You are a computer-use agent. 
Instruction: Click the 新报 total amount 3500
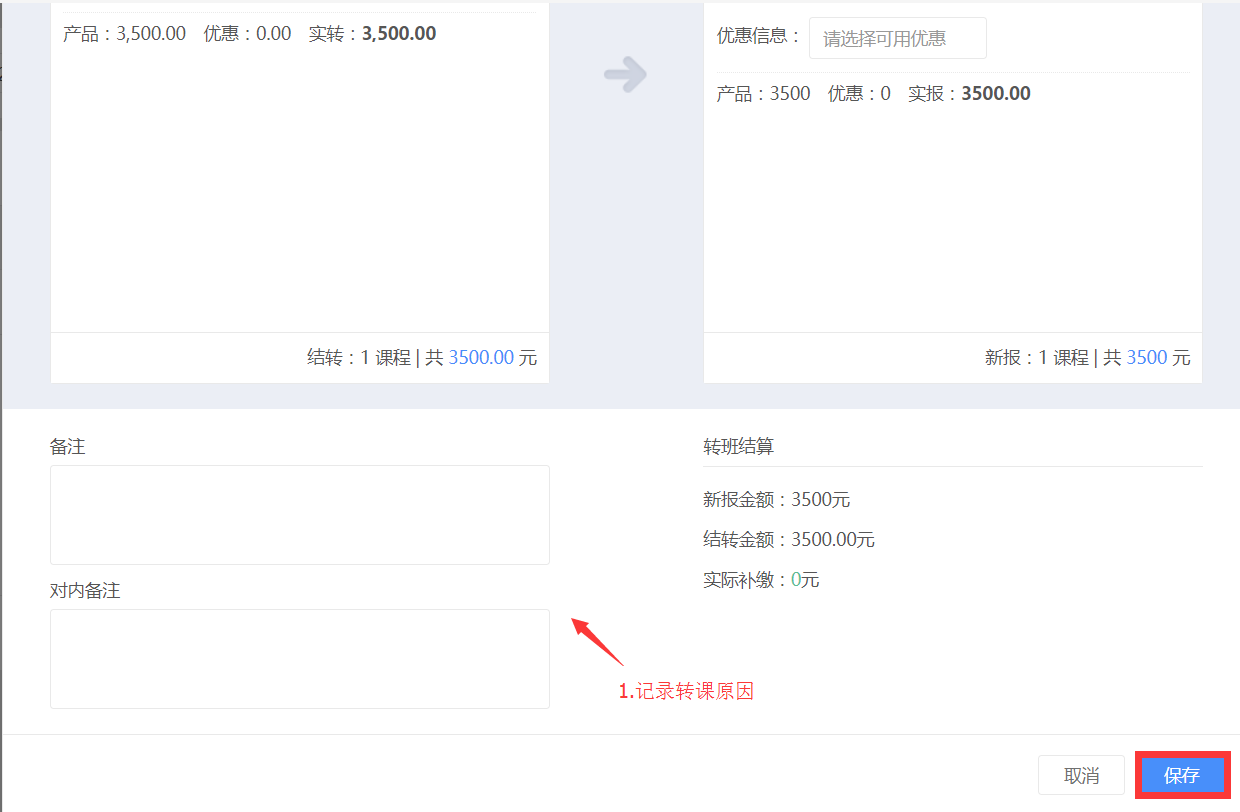point(1147,357)
